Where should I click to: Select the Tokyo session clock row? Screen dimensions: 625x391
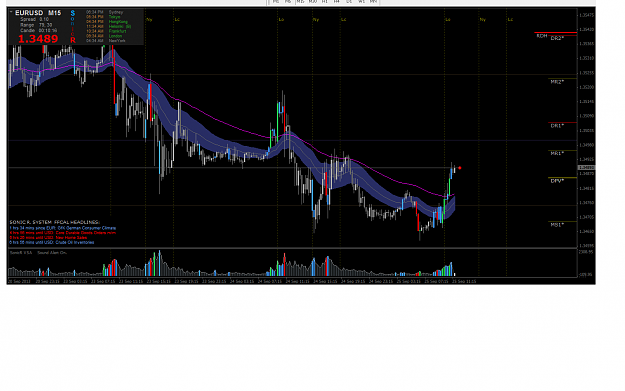point(103,17)
